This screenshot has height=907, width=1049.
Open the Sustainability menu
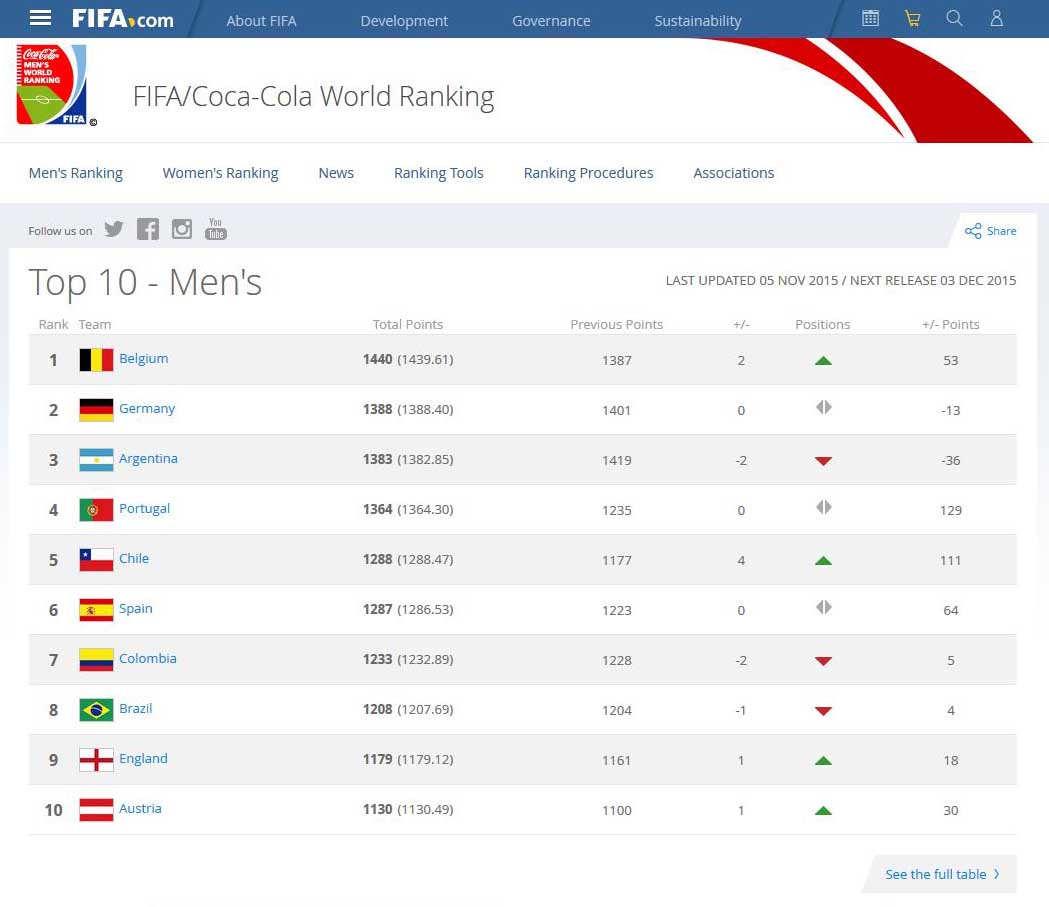click(698, 21)
